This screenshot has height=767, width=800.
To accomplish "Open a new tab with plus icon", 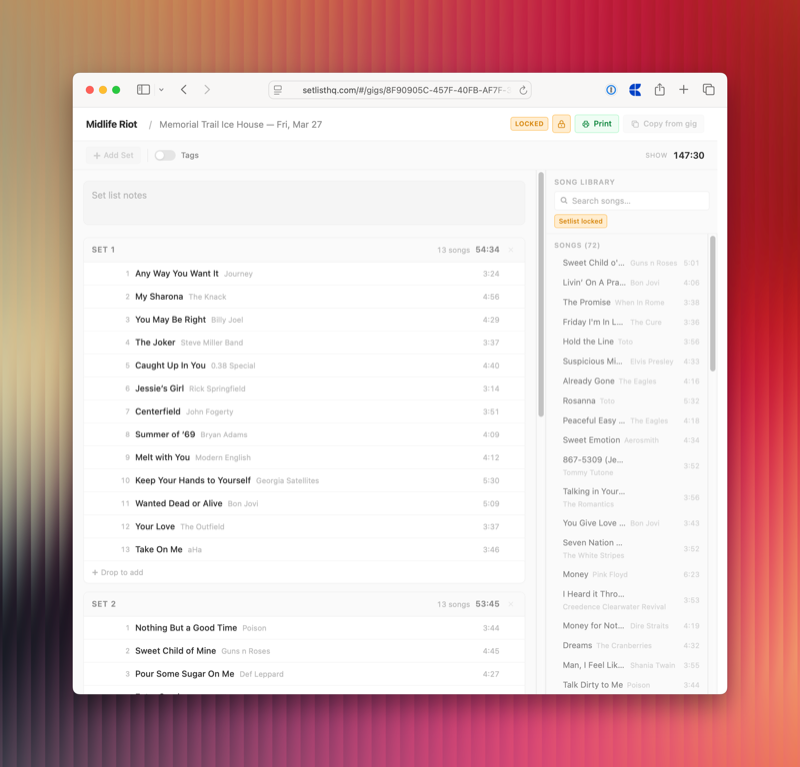I will (x=684, y=90).
